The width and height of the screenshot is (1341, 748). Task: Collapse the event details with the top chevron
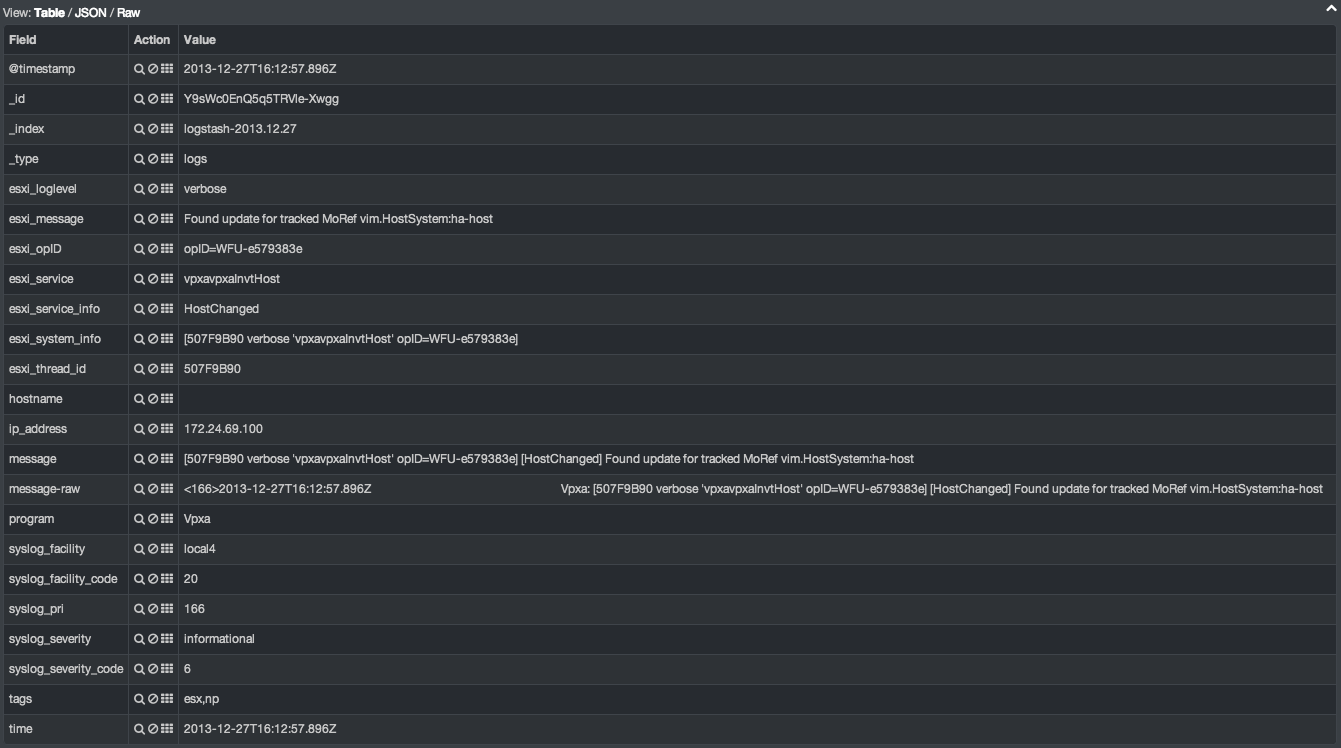click(1331, 9)
